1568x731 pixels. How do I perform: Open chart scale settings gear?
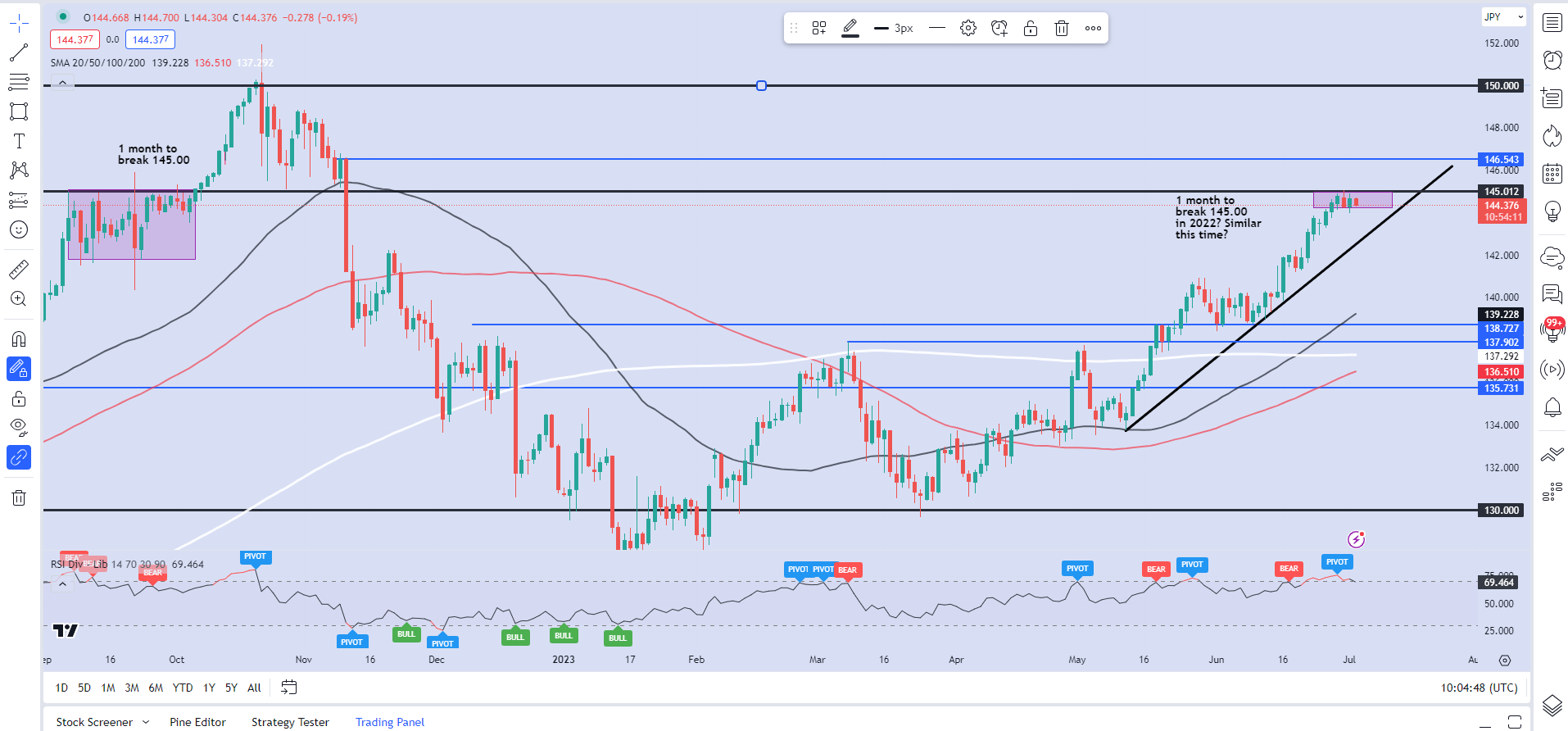point(1505,660)
